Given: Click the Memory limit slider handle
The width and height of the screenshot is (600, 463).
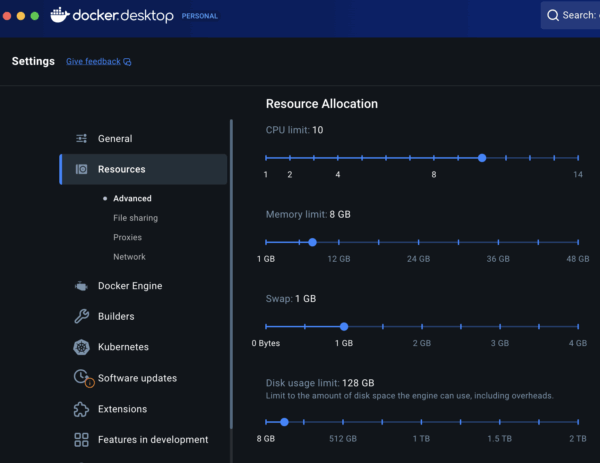Looking at the screenshot, I should click(312, 242).
